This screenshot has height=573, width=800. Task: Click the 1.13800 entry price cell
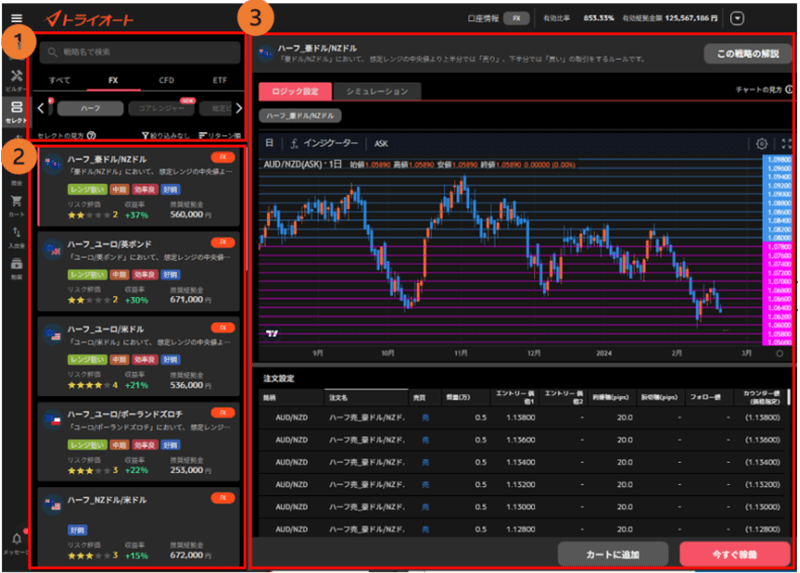click(521, 417)
